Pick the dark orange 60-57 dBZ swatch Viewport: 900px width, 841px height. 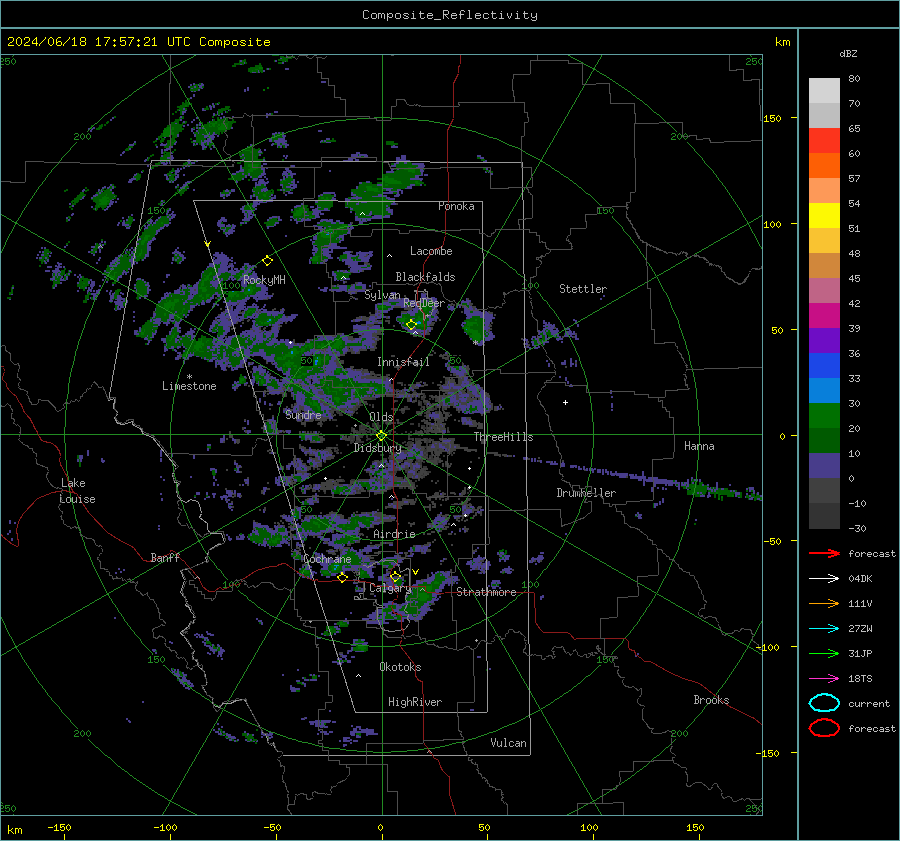tap(824, 165)
